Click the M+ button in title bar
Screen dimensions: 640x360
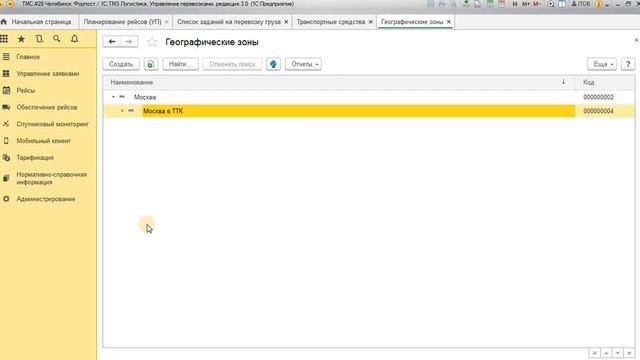click(526, 4)
